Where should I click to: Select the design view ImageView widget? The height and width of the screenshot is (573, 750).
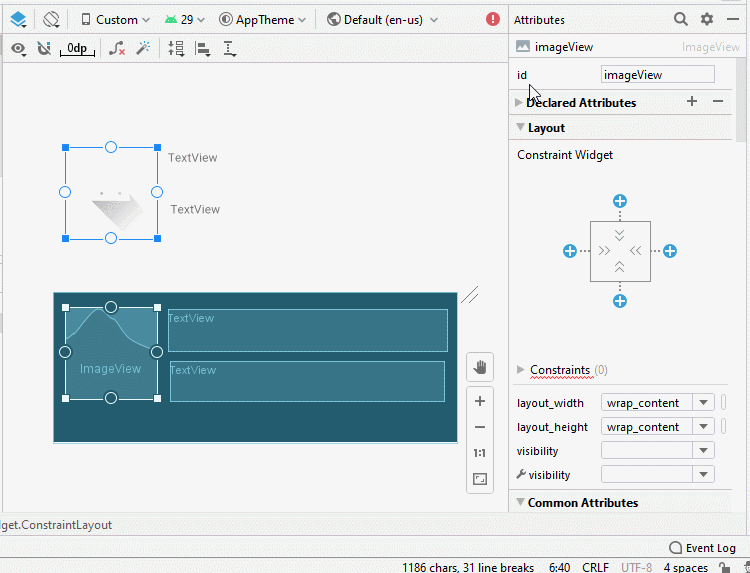click(111, 193)
